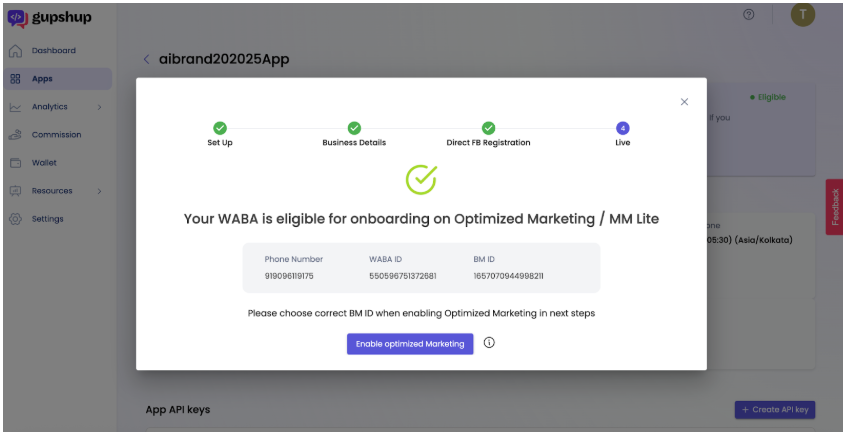
Task: Open Settings menu item
Action: (x=58, y=219)
